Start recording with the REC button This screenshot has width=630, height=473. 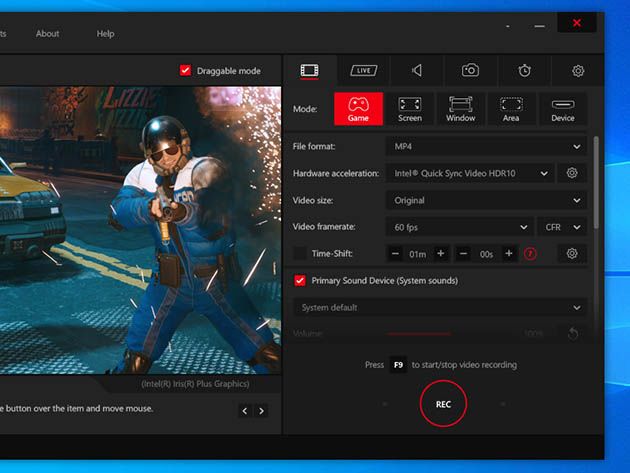point(443,403)
